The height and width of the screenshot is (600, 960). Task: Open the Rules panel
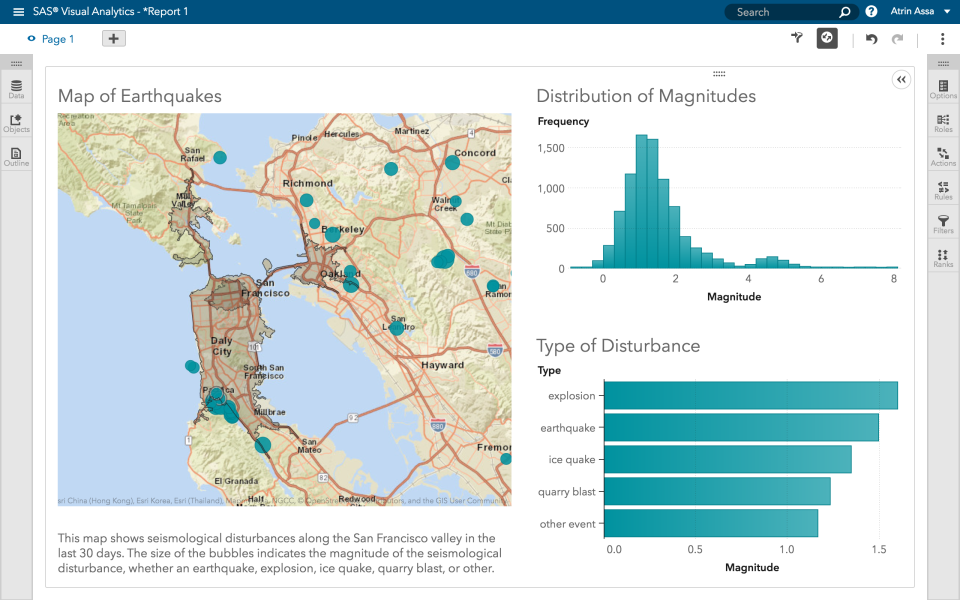pos(942,190)
